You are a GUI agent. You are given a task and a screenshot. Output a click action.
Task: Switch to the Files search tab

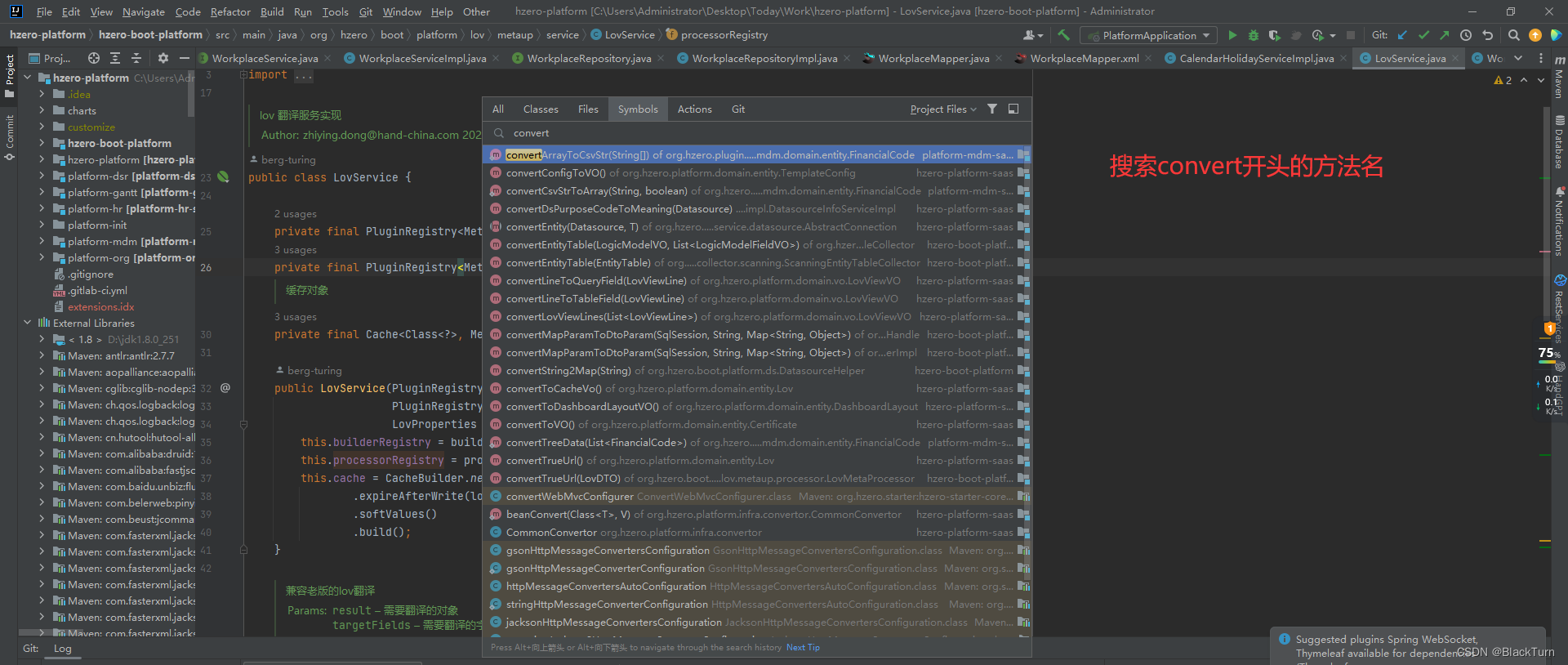click(x=588, y=109)
